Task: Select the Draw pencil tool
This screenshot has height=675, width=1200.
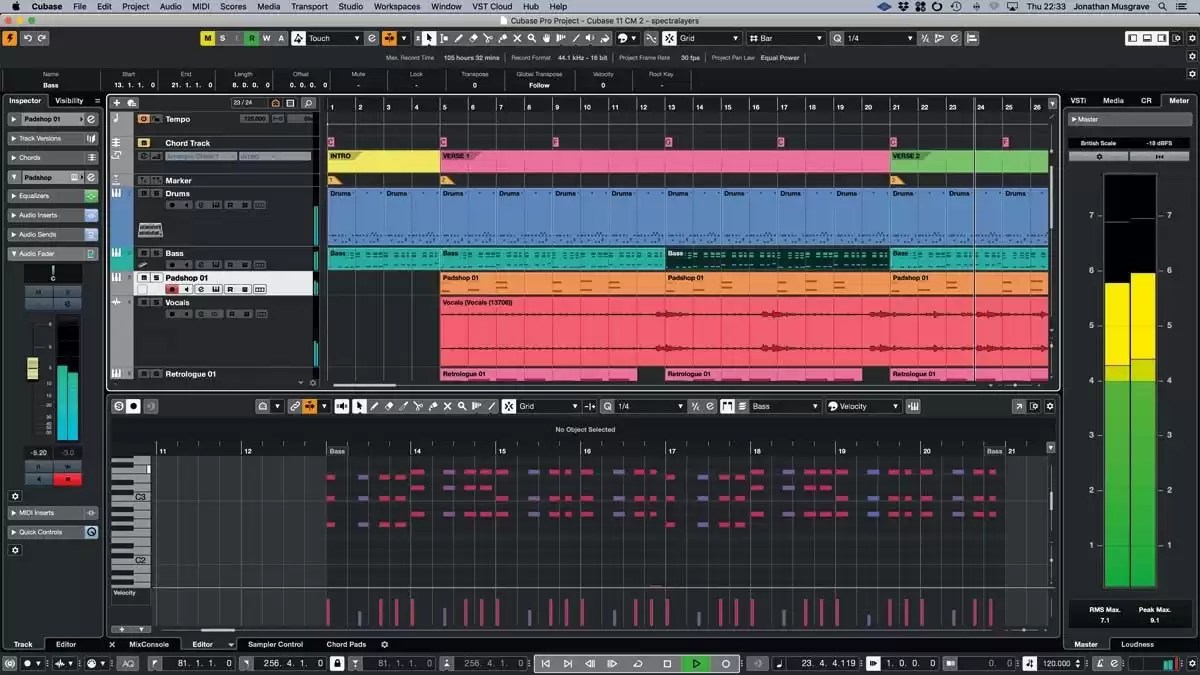Action: (458, 38)
